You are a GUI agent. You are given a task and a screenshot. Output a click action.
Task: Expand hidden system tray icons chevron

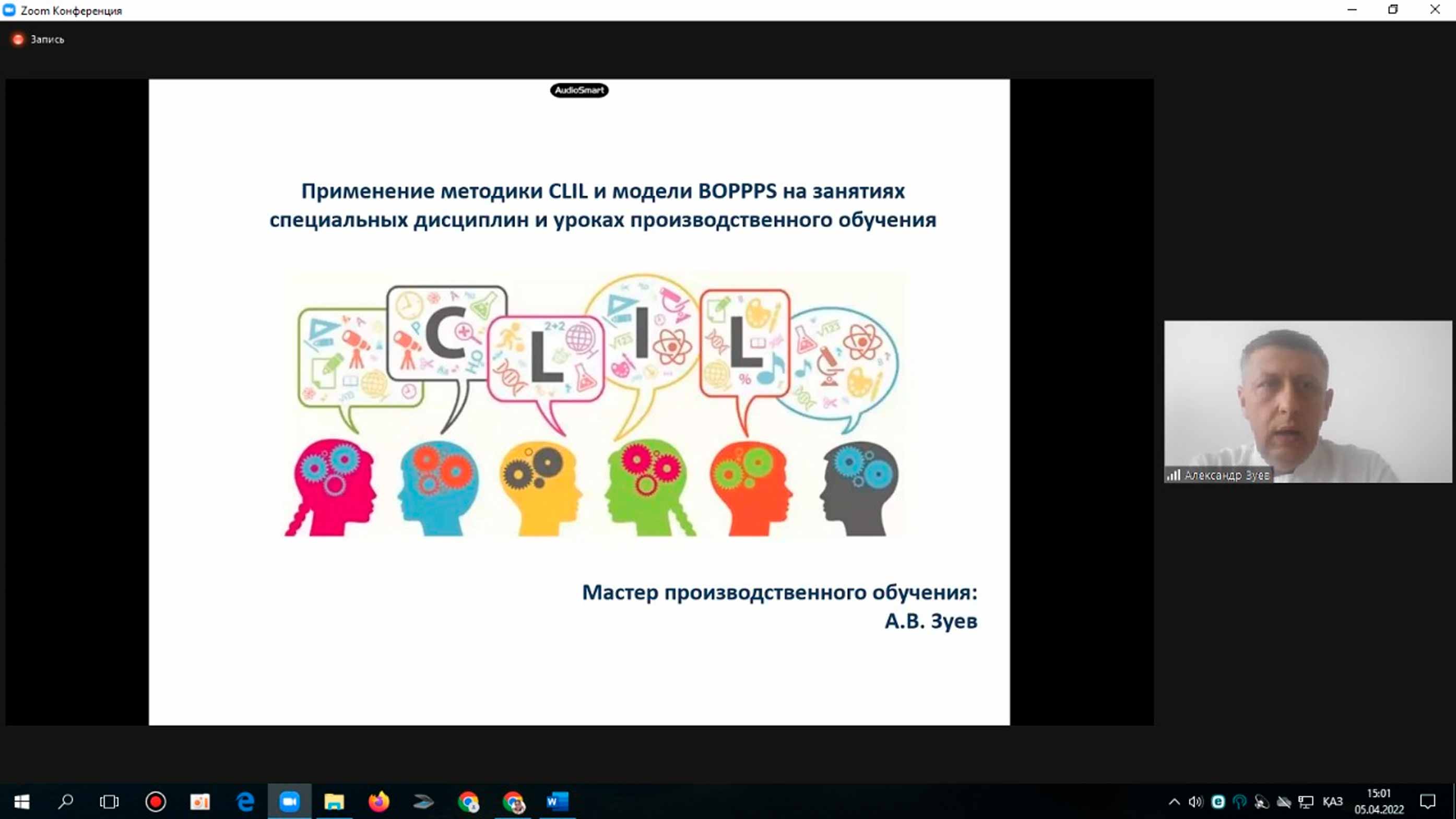pos(1174,801)
